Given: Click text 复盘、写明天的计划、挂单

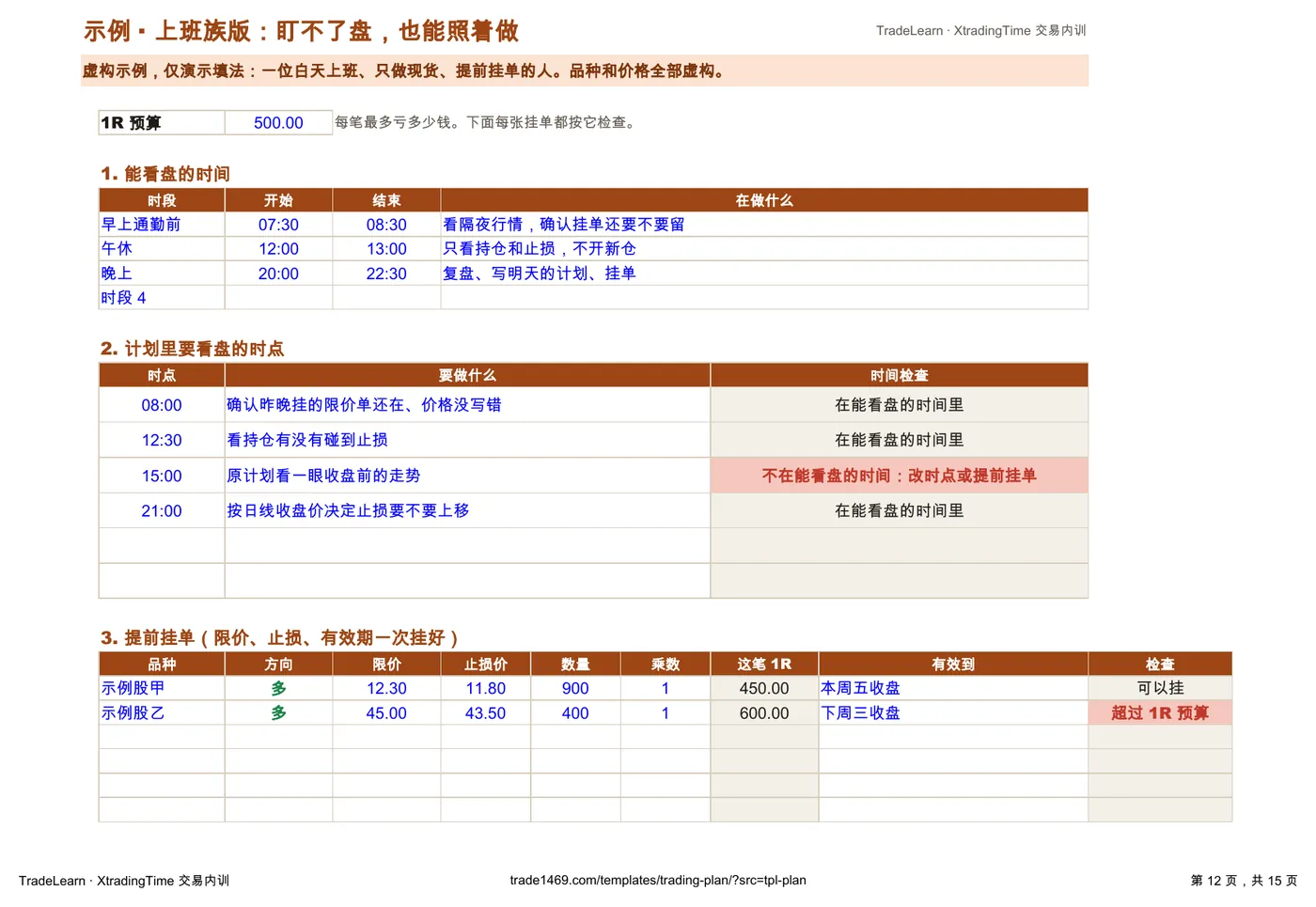Looking at the screenshot, I should 540,274.
